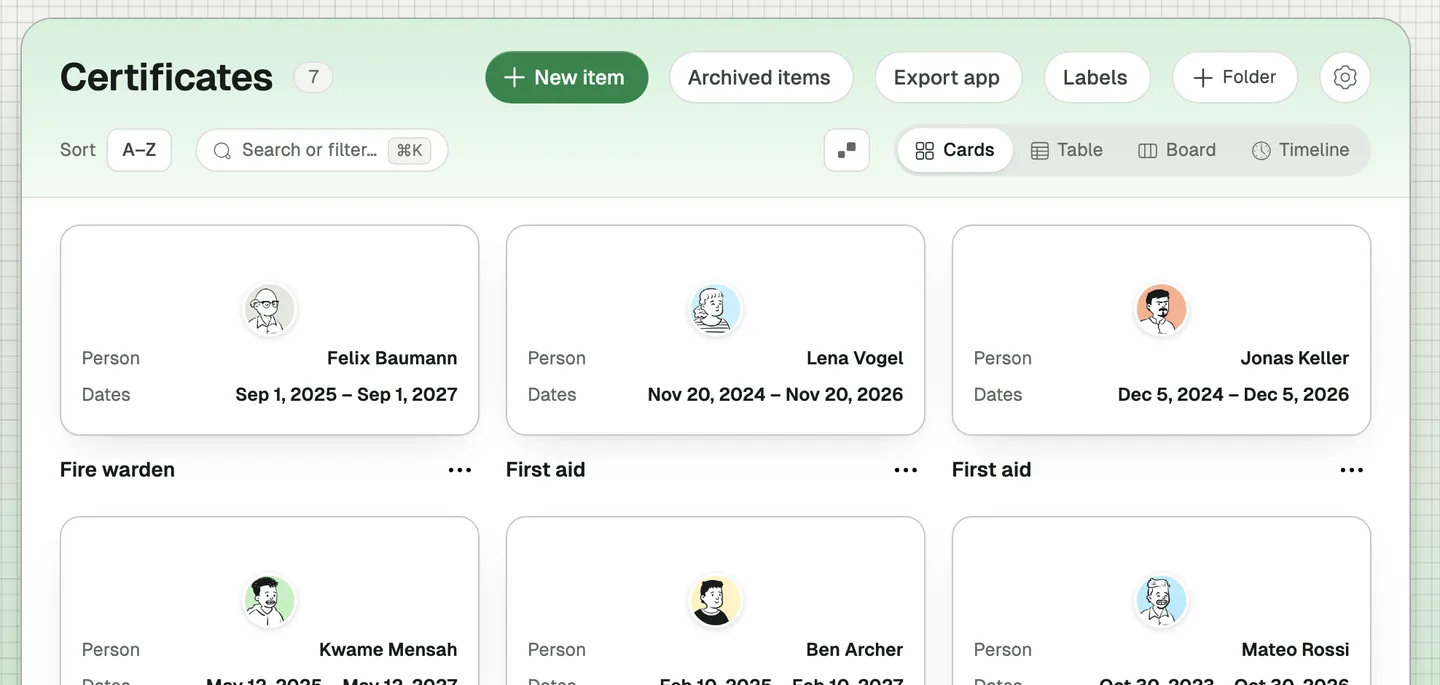
Task: Switch to the Table view
Action: click(1067, 150)
